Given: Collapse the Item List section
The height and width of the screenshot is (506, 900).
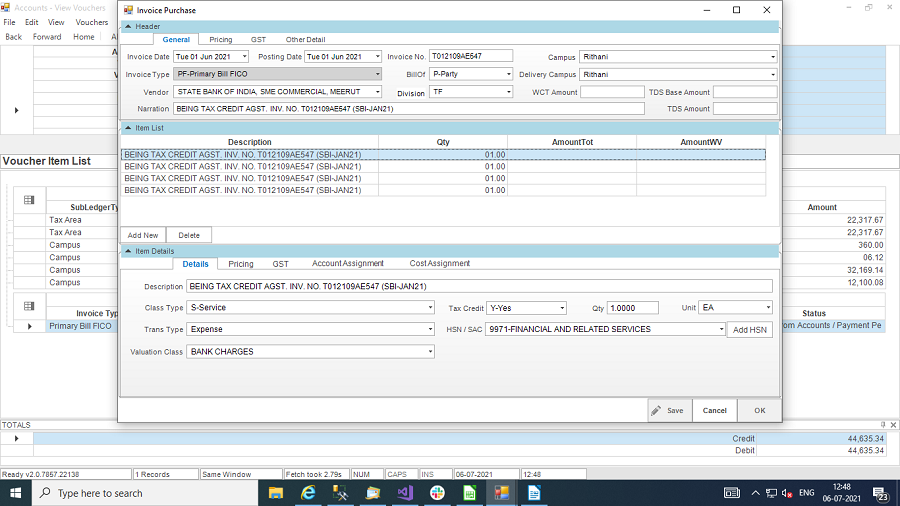Looking at the screenshot, I should click(127, 128).
